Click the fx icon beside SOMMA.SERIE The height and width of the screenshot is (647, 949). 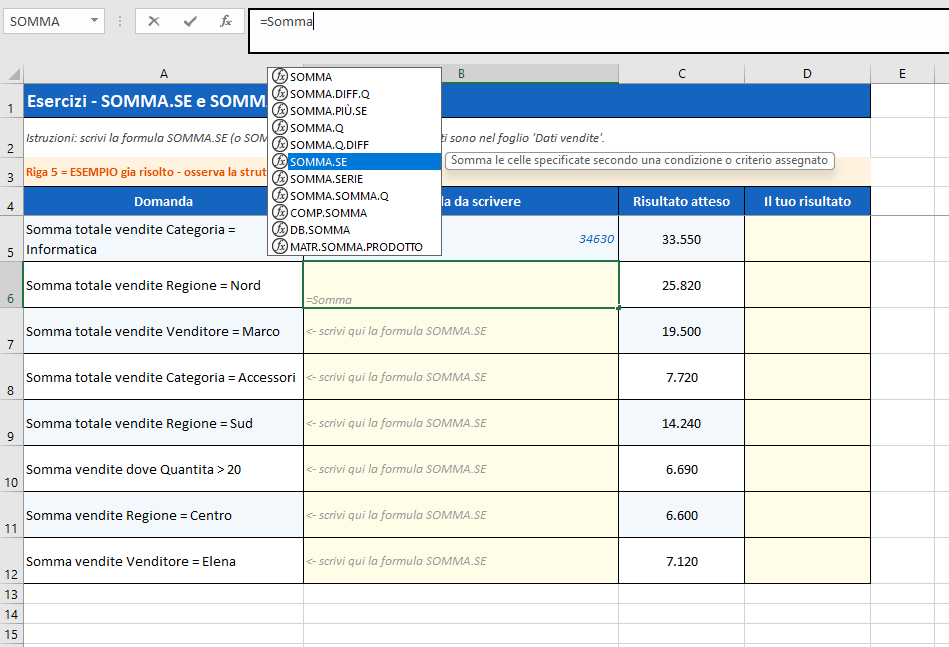point(280,178)
